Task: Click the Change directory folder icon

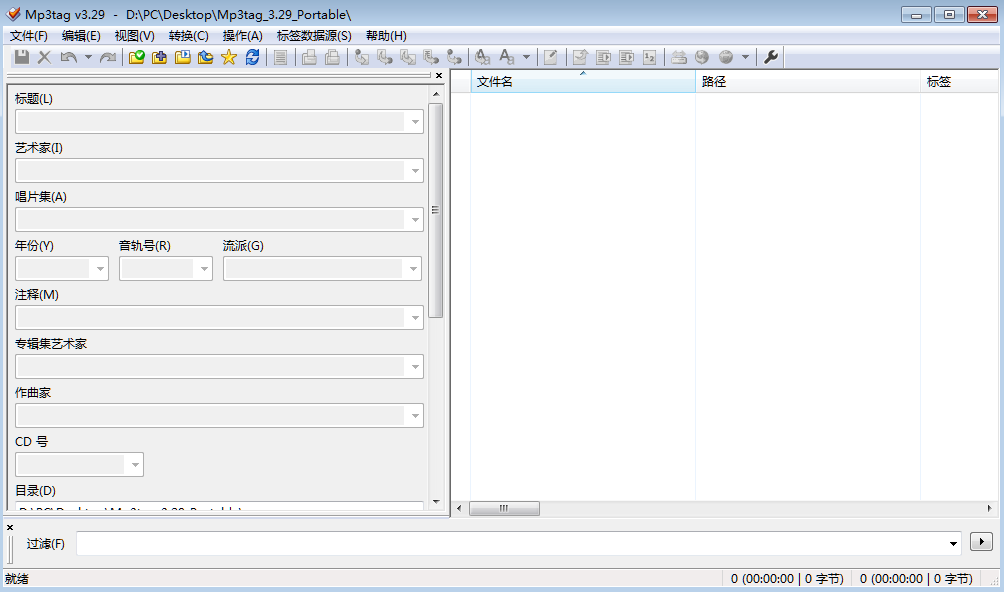Action: (137, 58)
